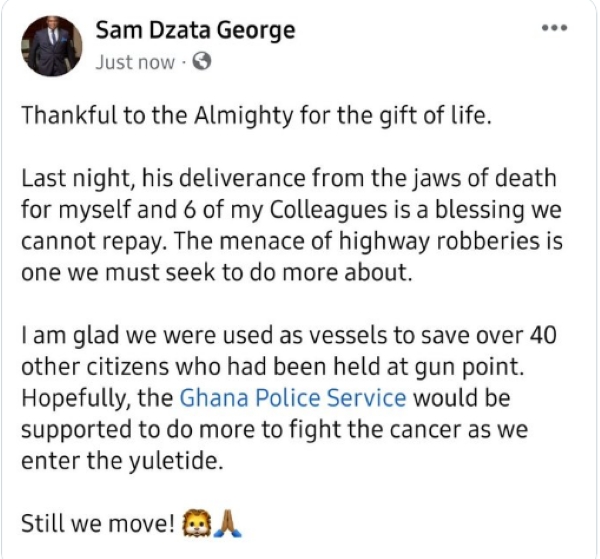
Task: Click the 'Just now' post timestamp
Action: (135, 62)
